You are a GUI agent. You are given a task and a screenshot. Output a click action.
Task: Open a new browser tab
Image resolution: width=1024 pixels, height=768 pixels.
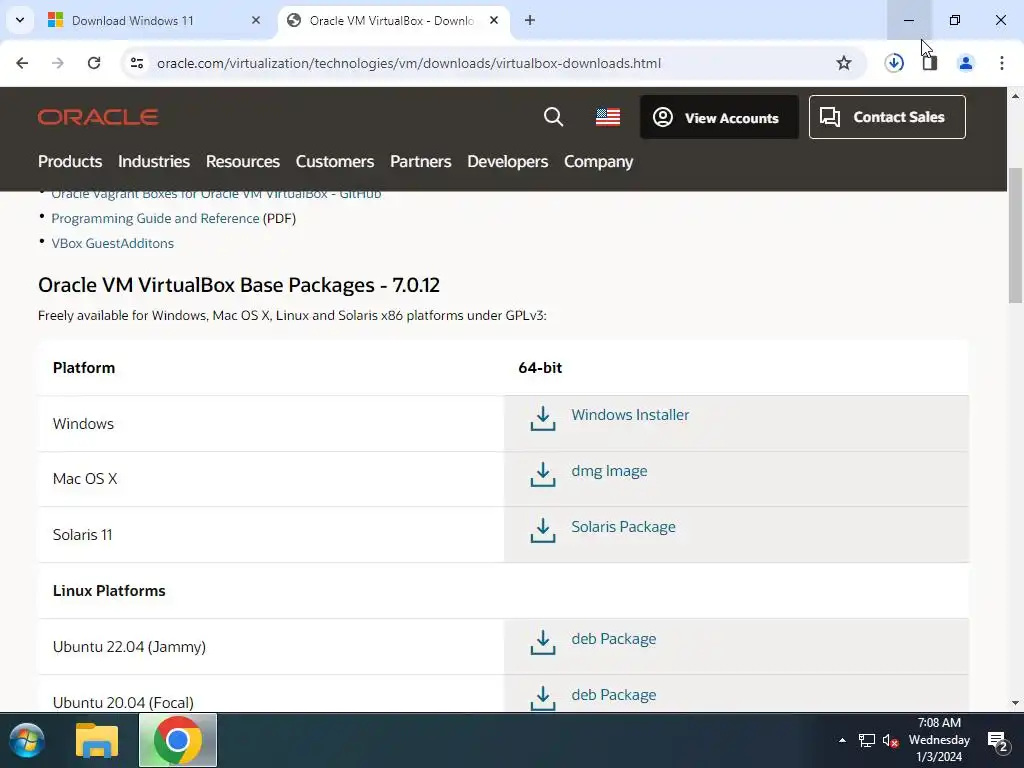pyautogui.click(x=530, y=20)
